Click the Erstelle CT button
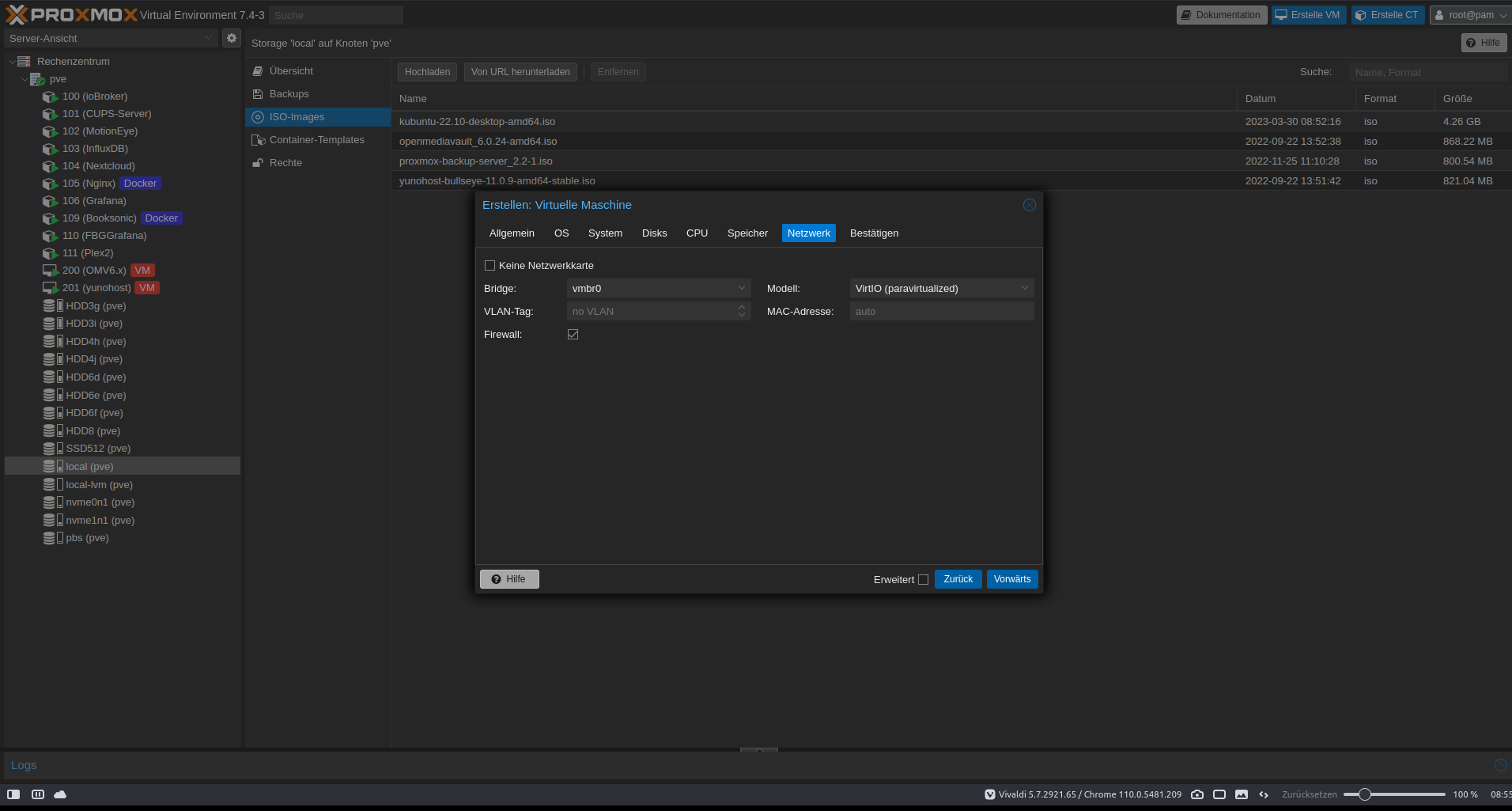 click(1388, 15)
